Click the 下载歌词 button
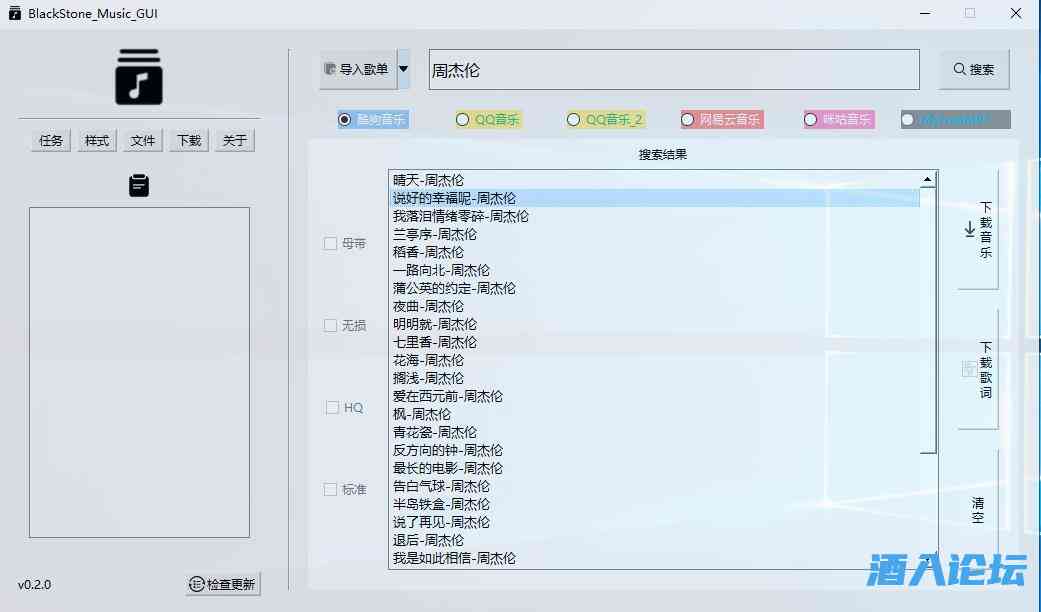This screenshot has height=612, width=1041. click(978, 370)
